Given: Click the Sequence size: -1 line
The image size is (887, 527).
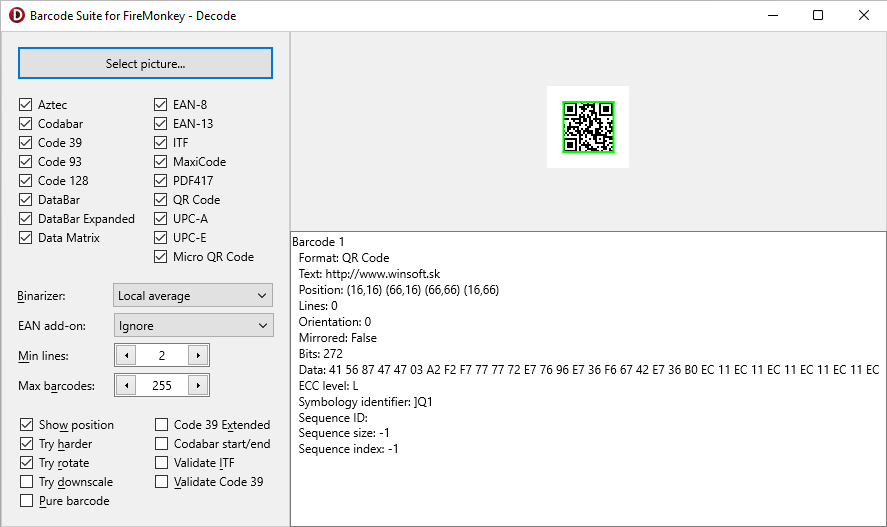Looking at the screenshot, I should click(x=344, y=433).
